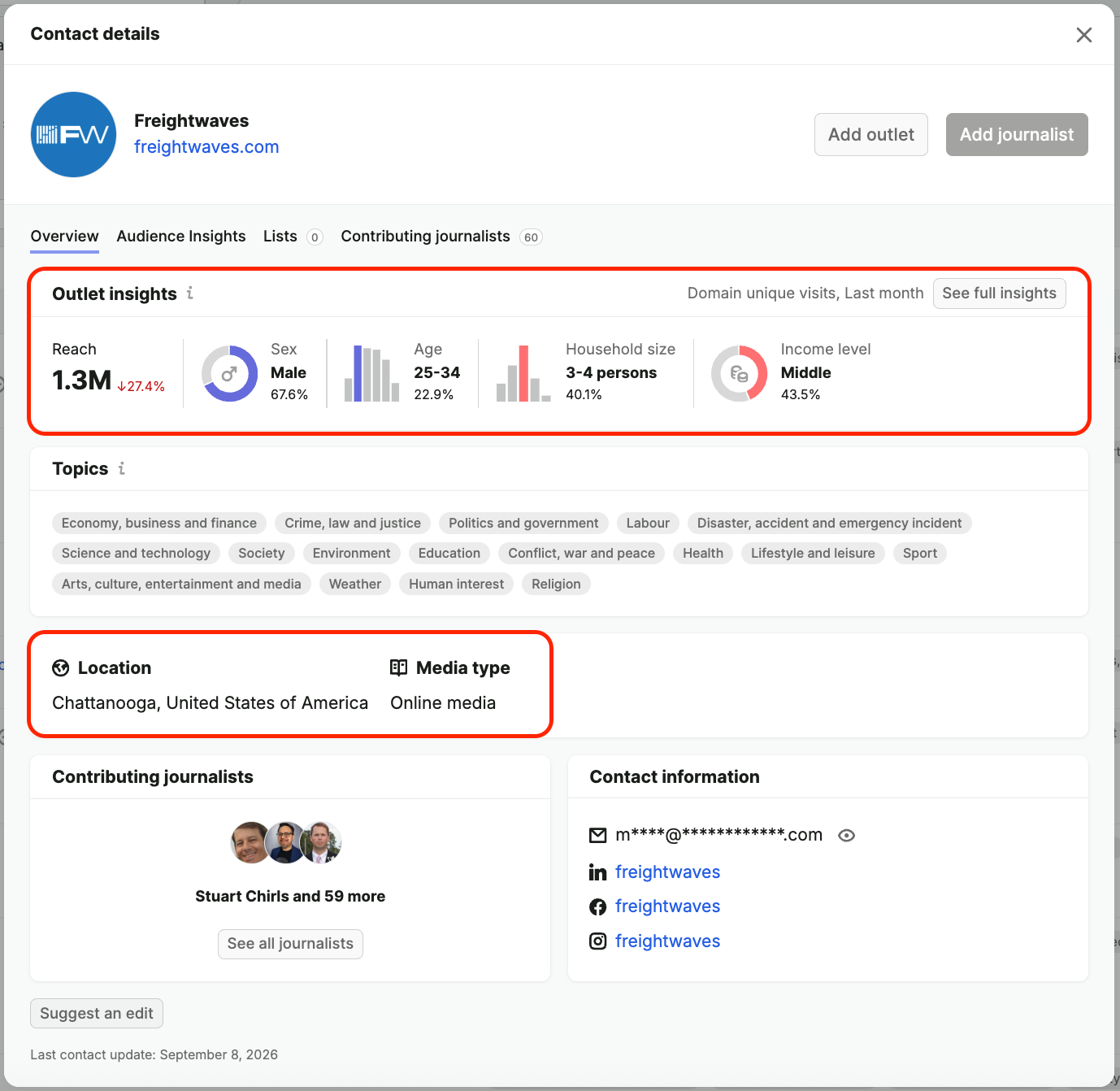
Task: Click the Add outlet button
Action: 871,134
